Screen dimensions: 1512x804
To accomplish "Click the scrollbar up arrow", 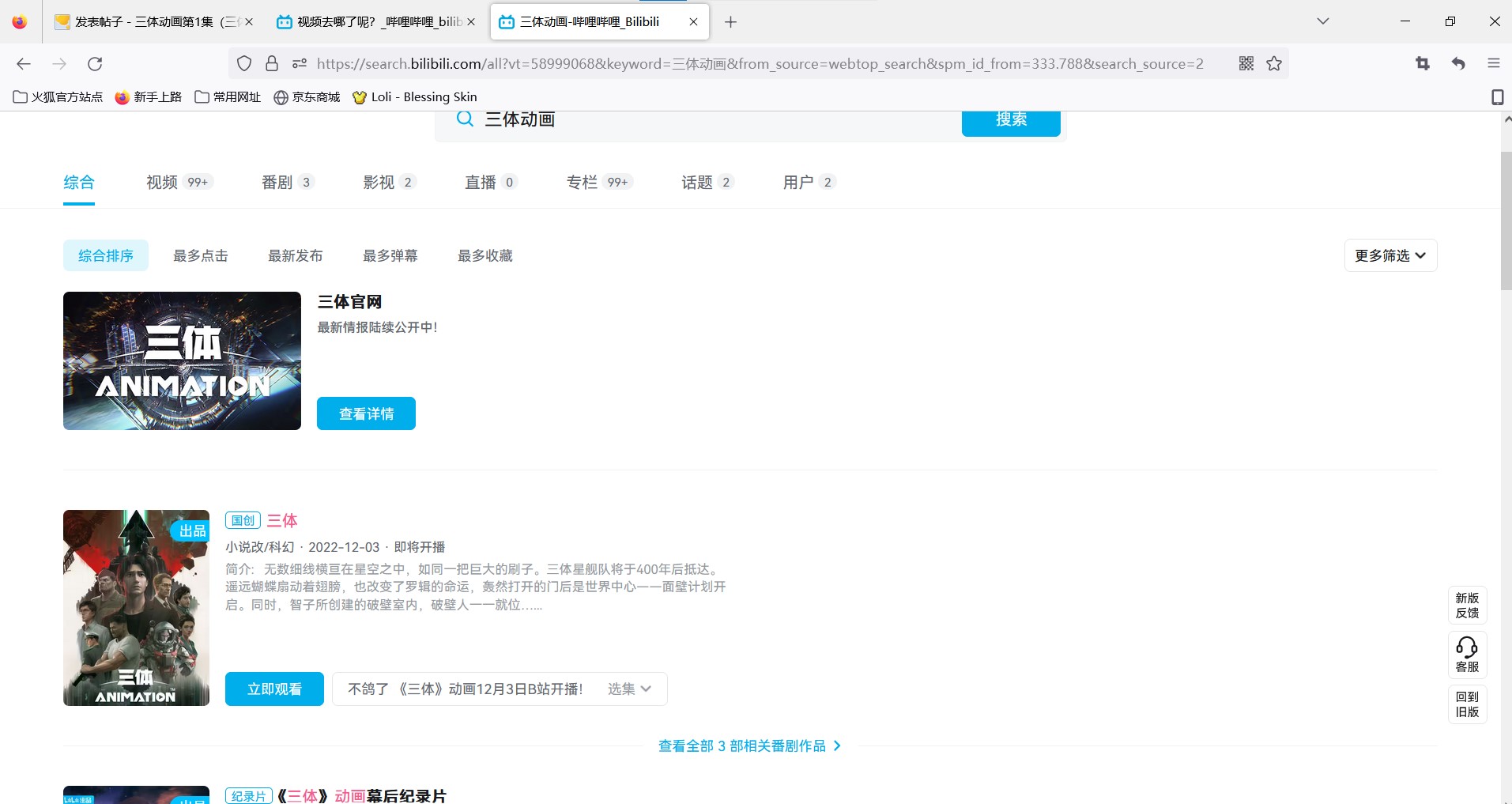I will click(x=1506, y=119).
